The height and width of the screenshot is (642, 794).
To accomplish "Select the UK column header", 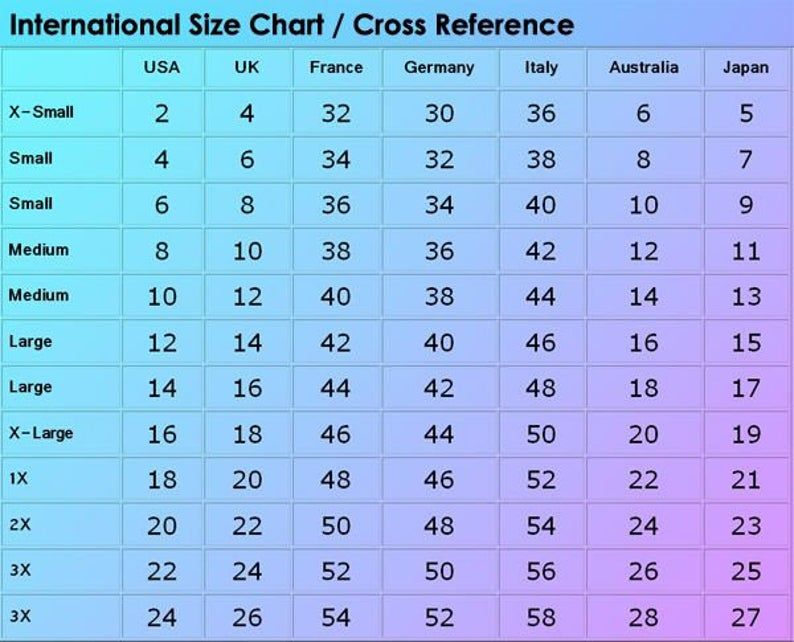I will tap(247, 68).
